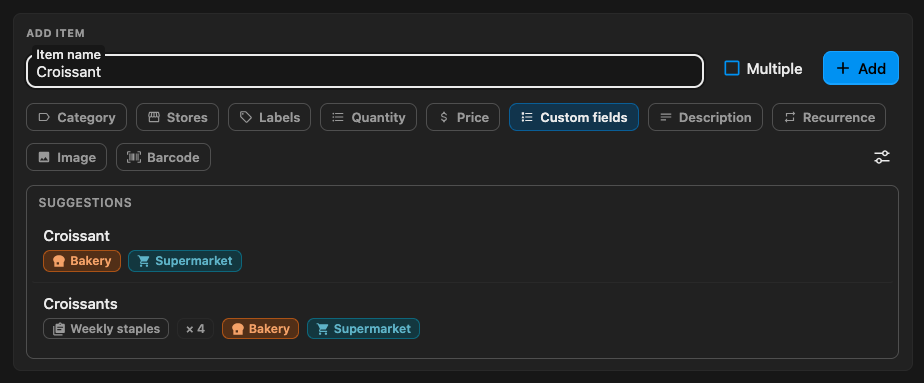924x383 pixels.
Task: Click Bakery tag under Croissant
Action: click(82, 261)
